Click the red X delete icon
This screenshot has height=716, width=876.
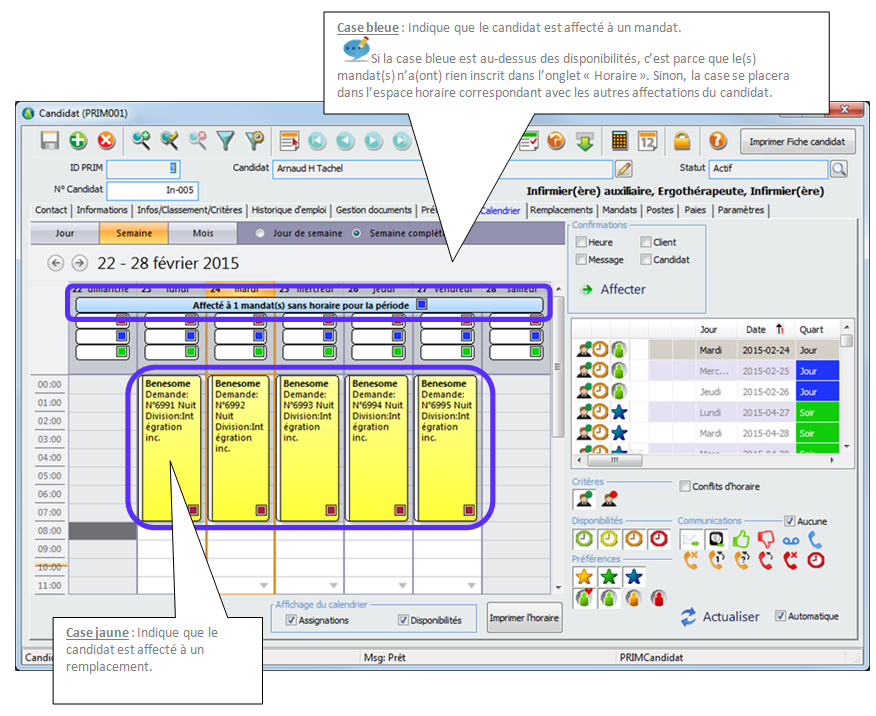tap(105, 141)
